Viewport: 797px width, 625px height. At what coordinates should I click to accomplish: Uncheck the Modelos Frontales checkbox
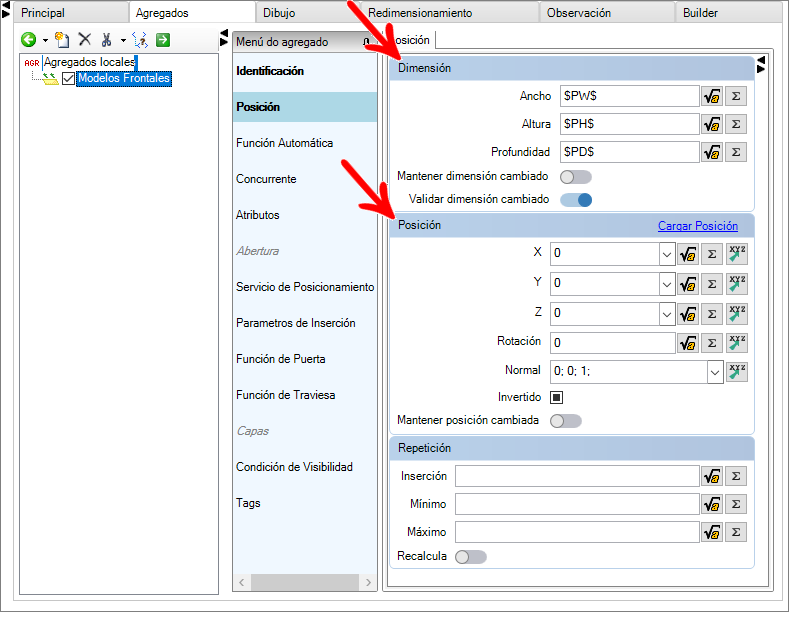68,79
